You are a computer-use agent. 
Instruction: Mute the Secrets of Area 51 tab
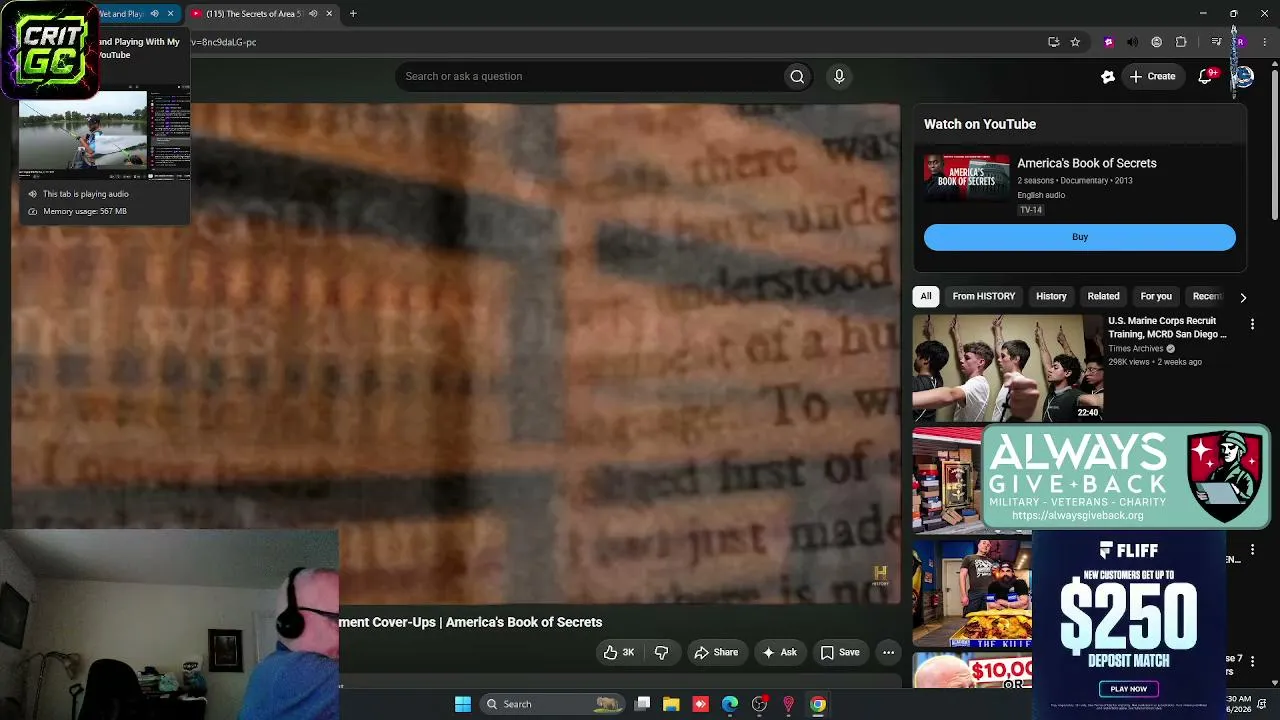[313, 14]
